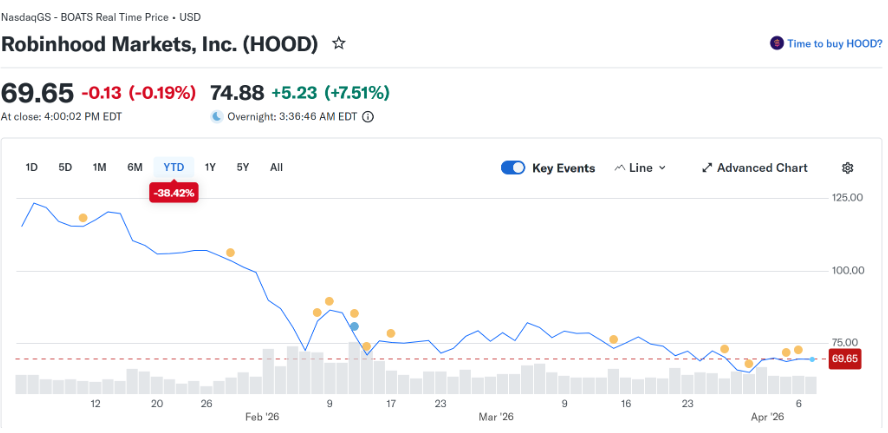
Task: Select the 1D time range
Action: [31, 167]
